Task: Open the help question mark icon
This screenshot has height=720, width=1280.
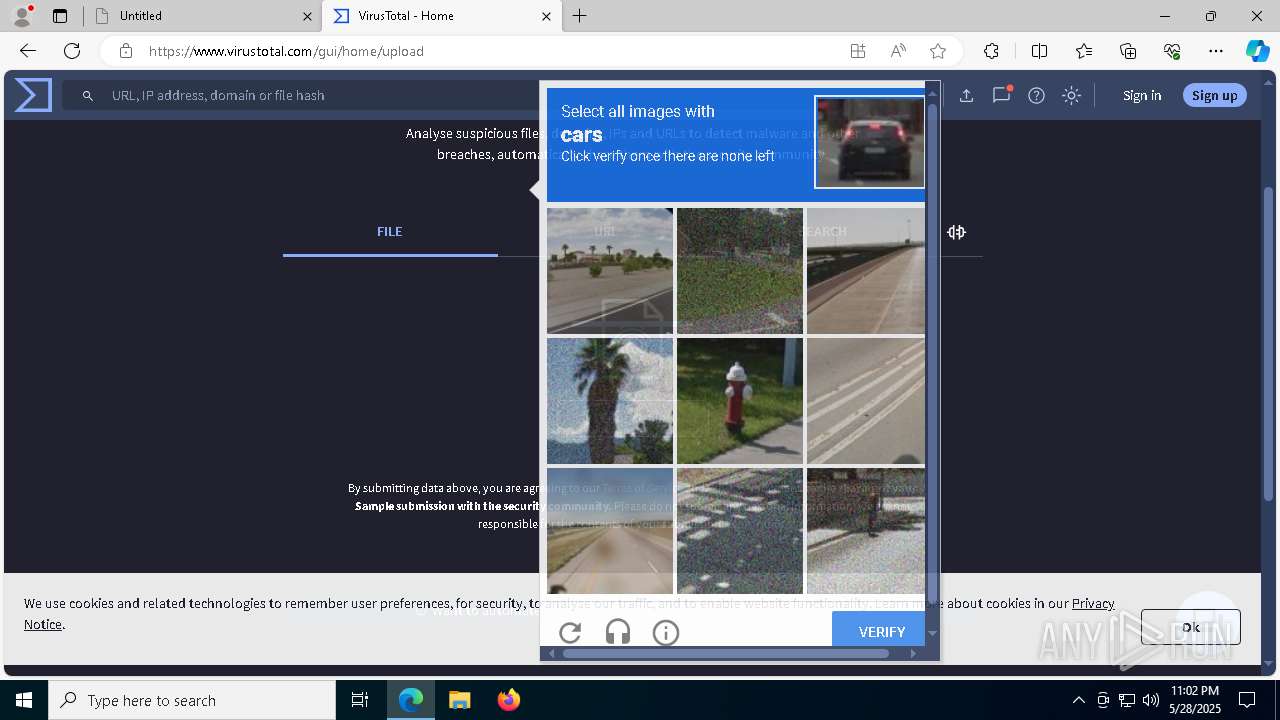Action: point(1036,95)
